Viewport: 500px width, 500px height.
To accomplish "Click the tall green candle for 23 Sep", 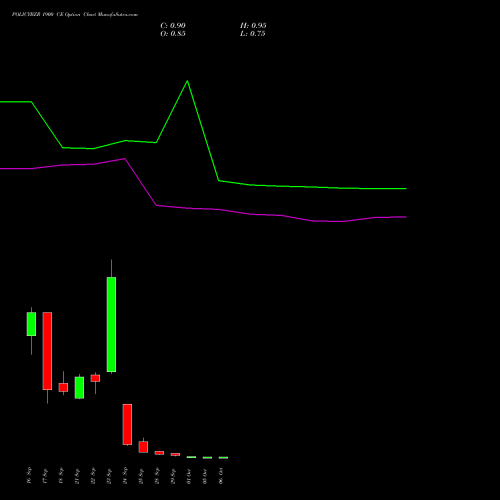I will coord(111,324).
